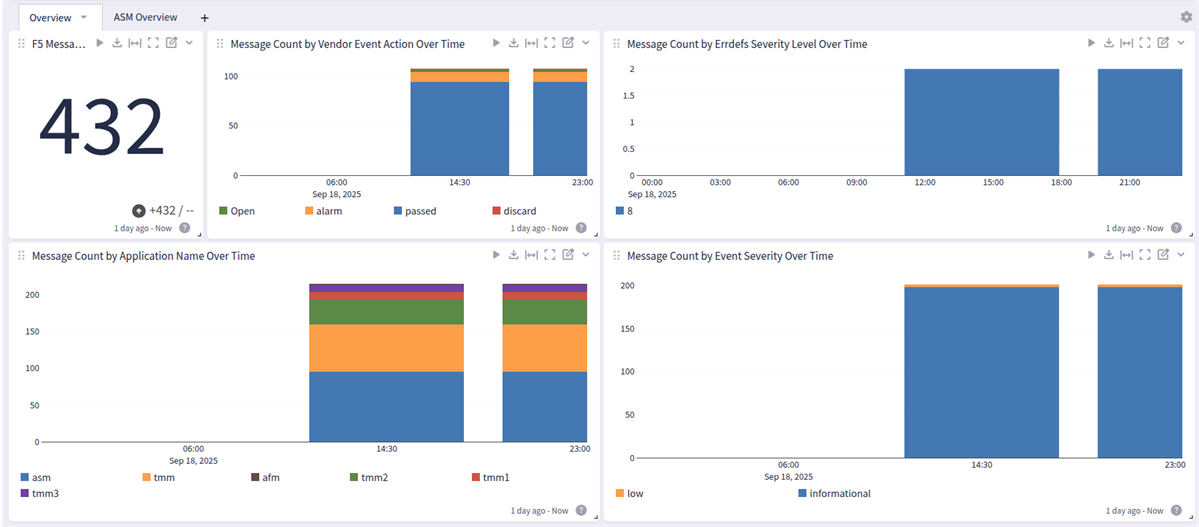Expand the Vendor Event Action panel options chevron
1199x527 pixels.
coord(585,43)
